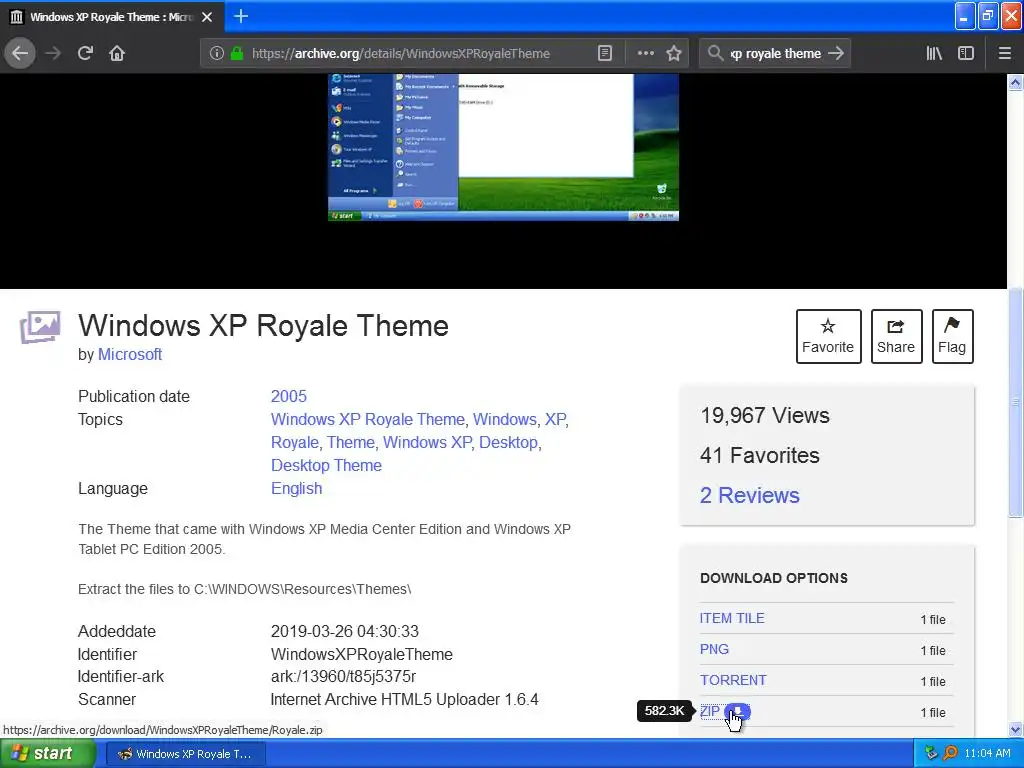Show sidebars icon in toolbar
The width and height of the screenshot is (1024, 768).
[x=965, y=54]
